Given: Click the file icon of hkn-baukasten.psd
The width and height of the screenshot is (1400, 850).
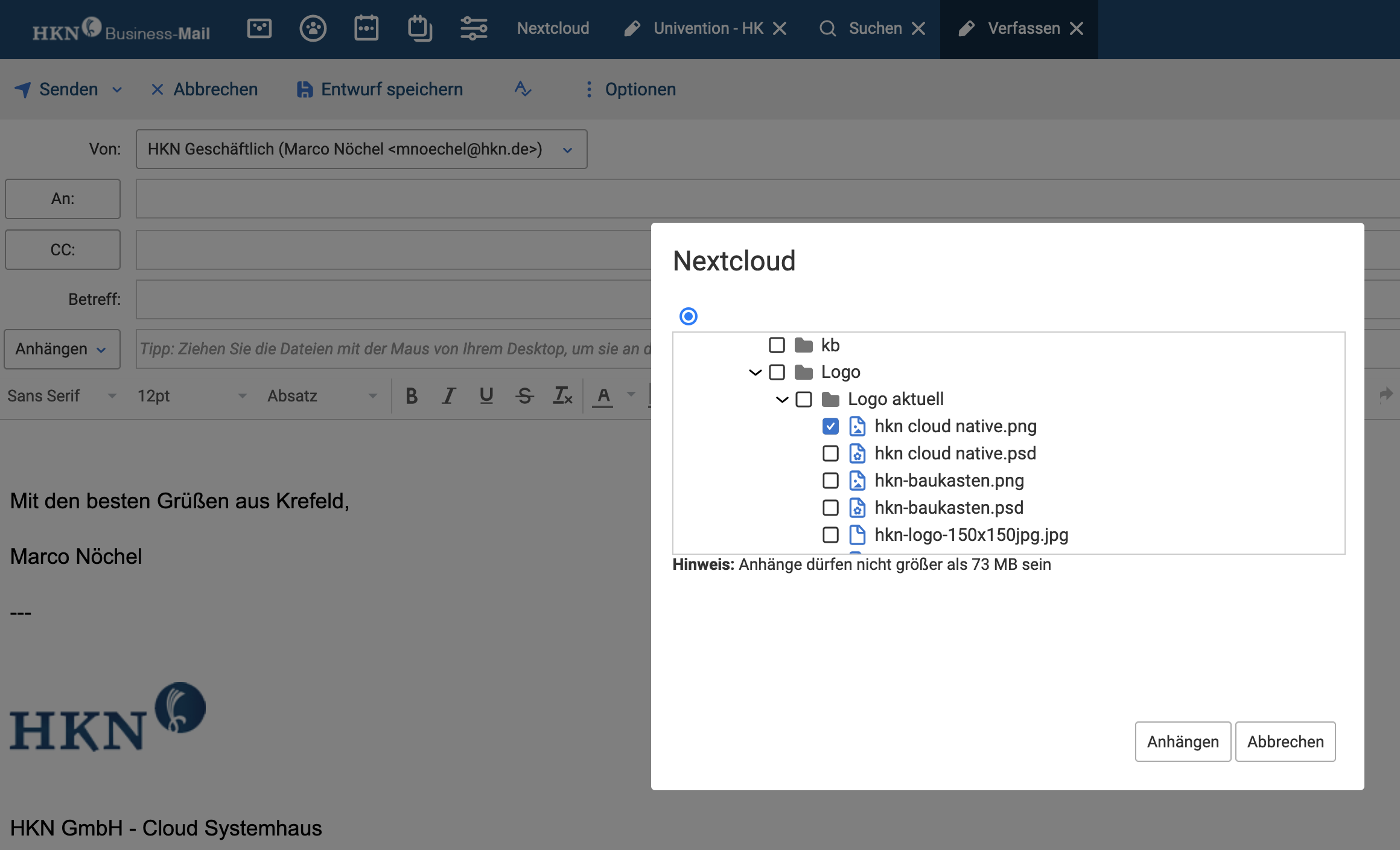Looking at the screenshot, I should click(857, 508).
